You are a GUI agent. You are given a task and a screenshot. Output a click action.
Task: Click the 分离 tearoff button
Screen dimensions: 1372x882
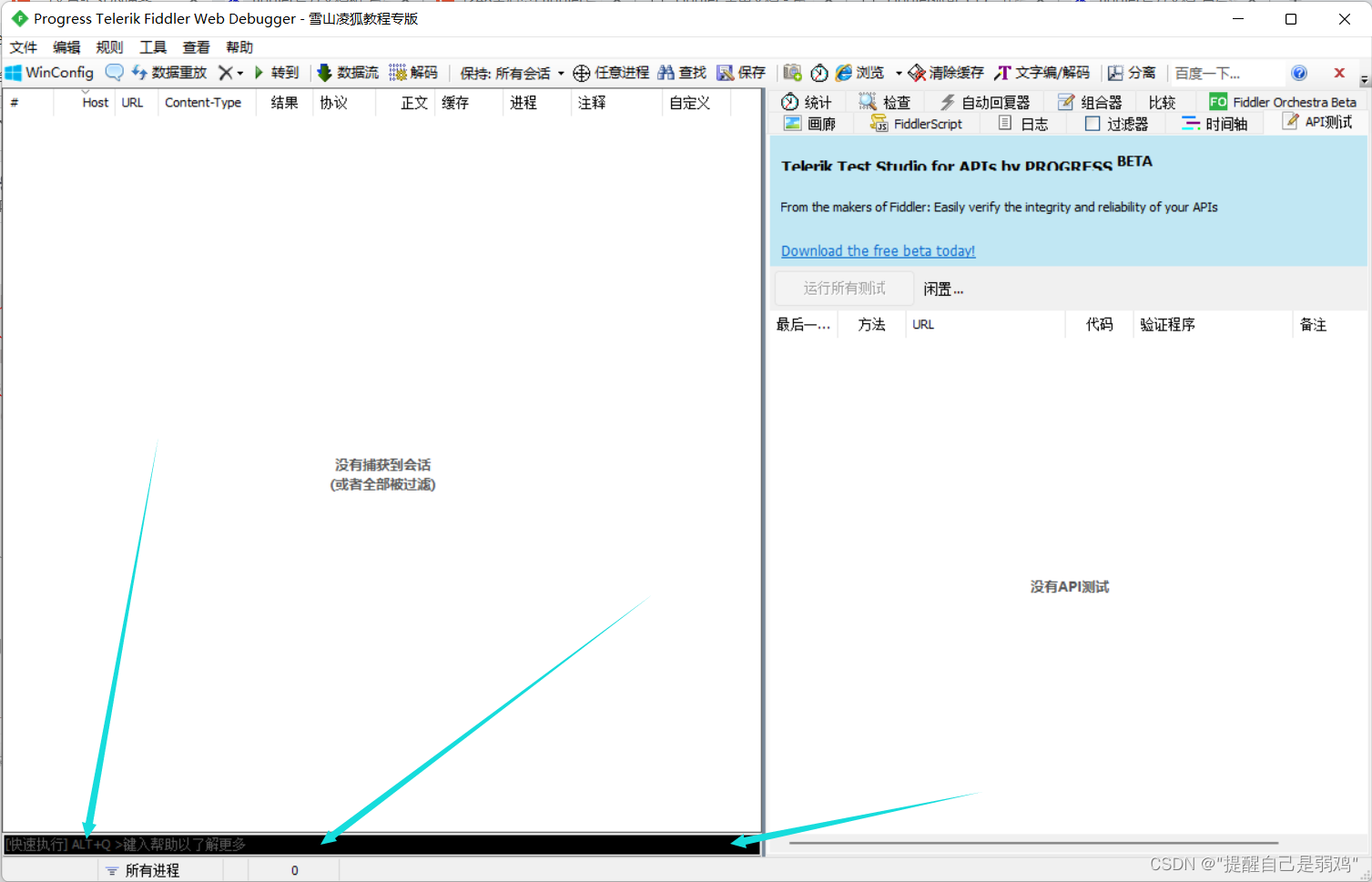point(1132,73)
